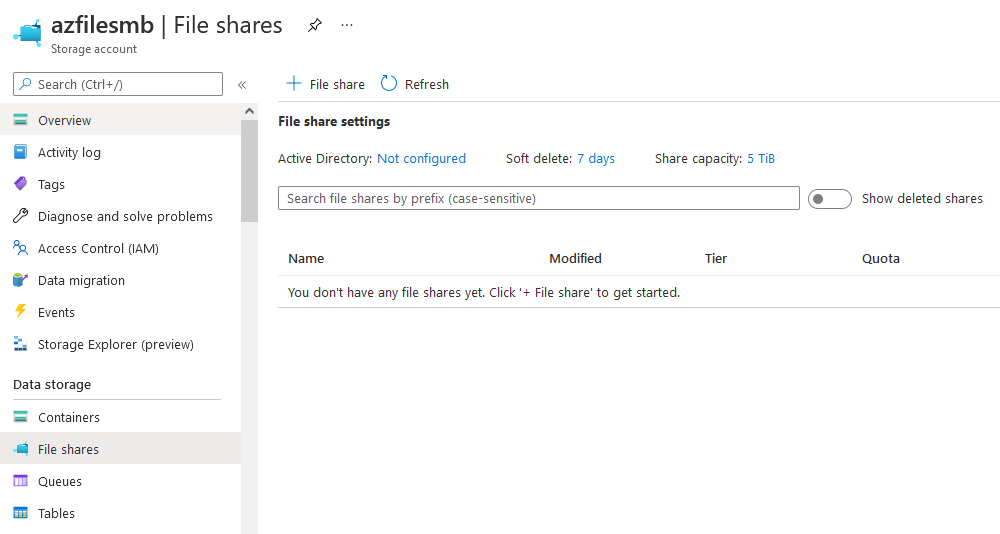The width and height of the screenshot is (1000, 534).
Task: Click the purple Tags icon
Action: click(20, 184)
